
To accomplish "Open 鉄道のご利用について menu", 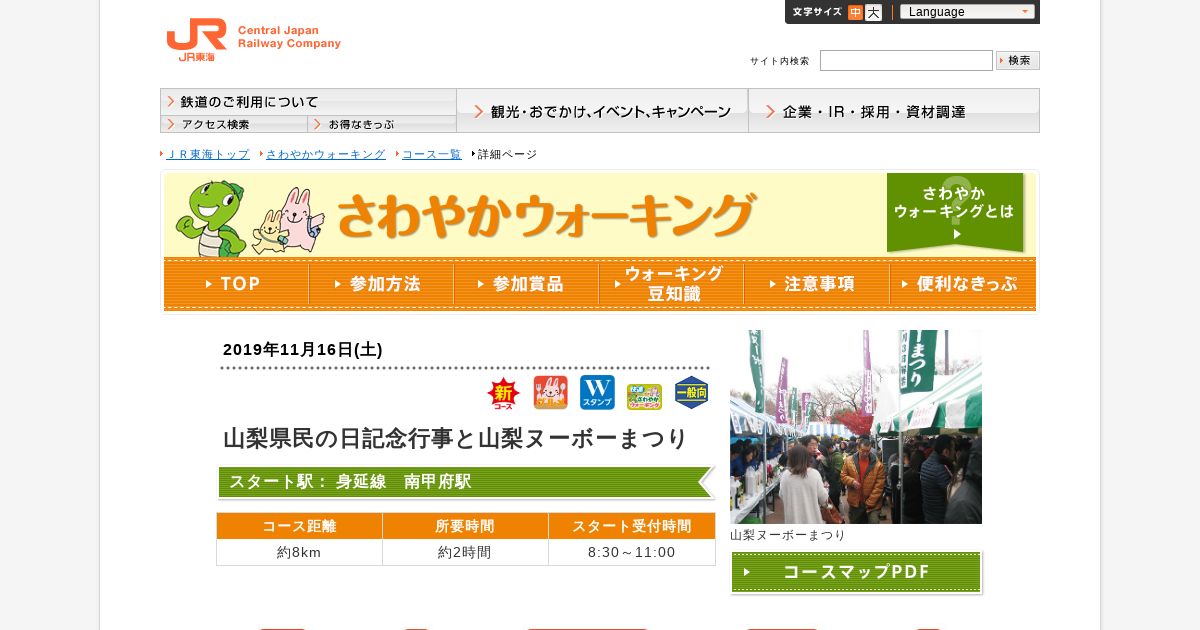I will 308,101.
